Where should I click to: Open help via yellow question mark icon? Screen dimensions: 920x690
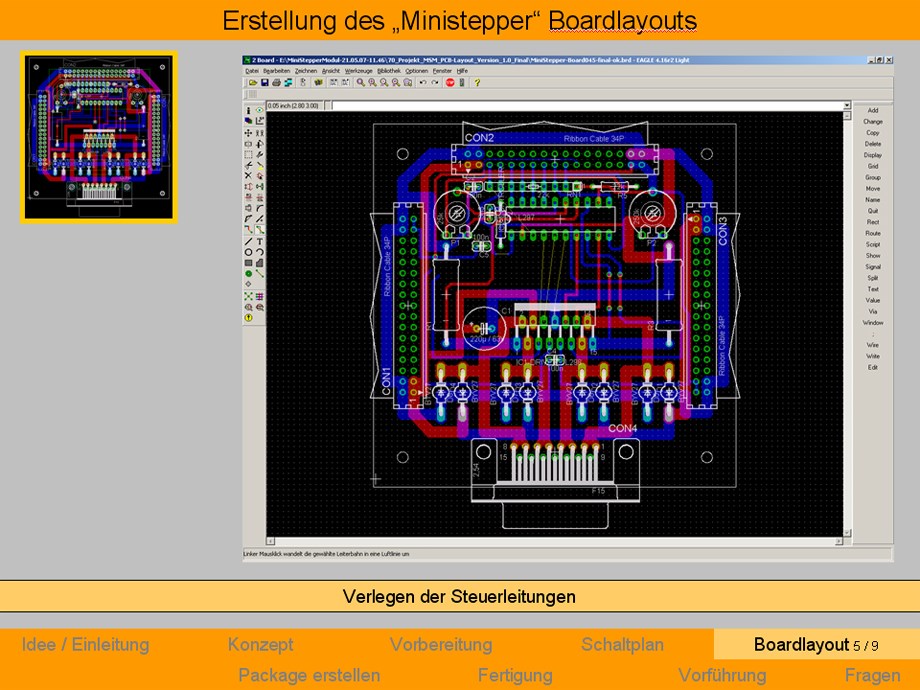(477, 83)
